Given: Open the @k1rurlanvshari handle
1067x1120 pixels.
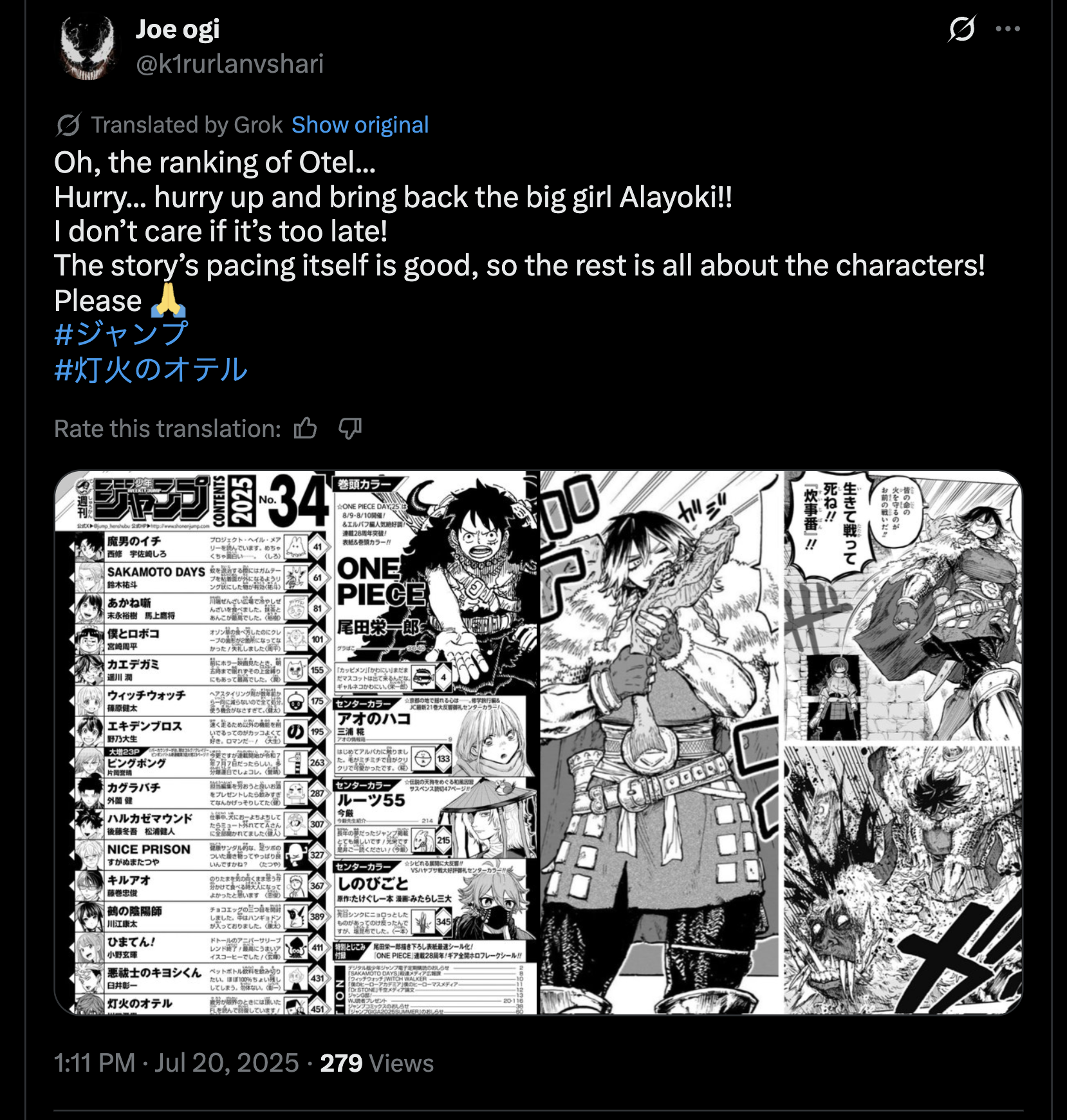Looking at the screenshot, I should coord(230,64).
